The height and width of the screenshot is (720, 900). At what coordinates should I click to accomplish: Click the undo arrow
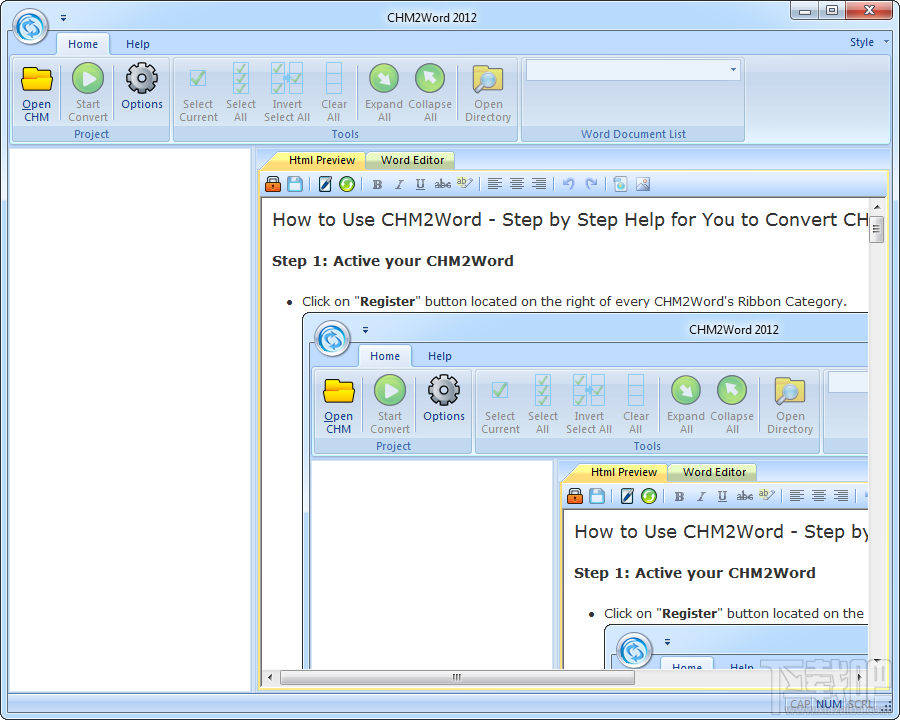point(569,184)
